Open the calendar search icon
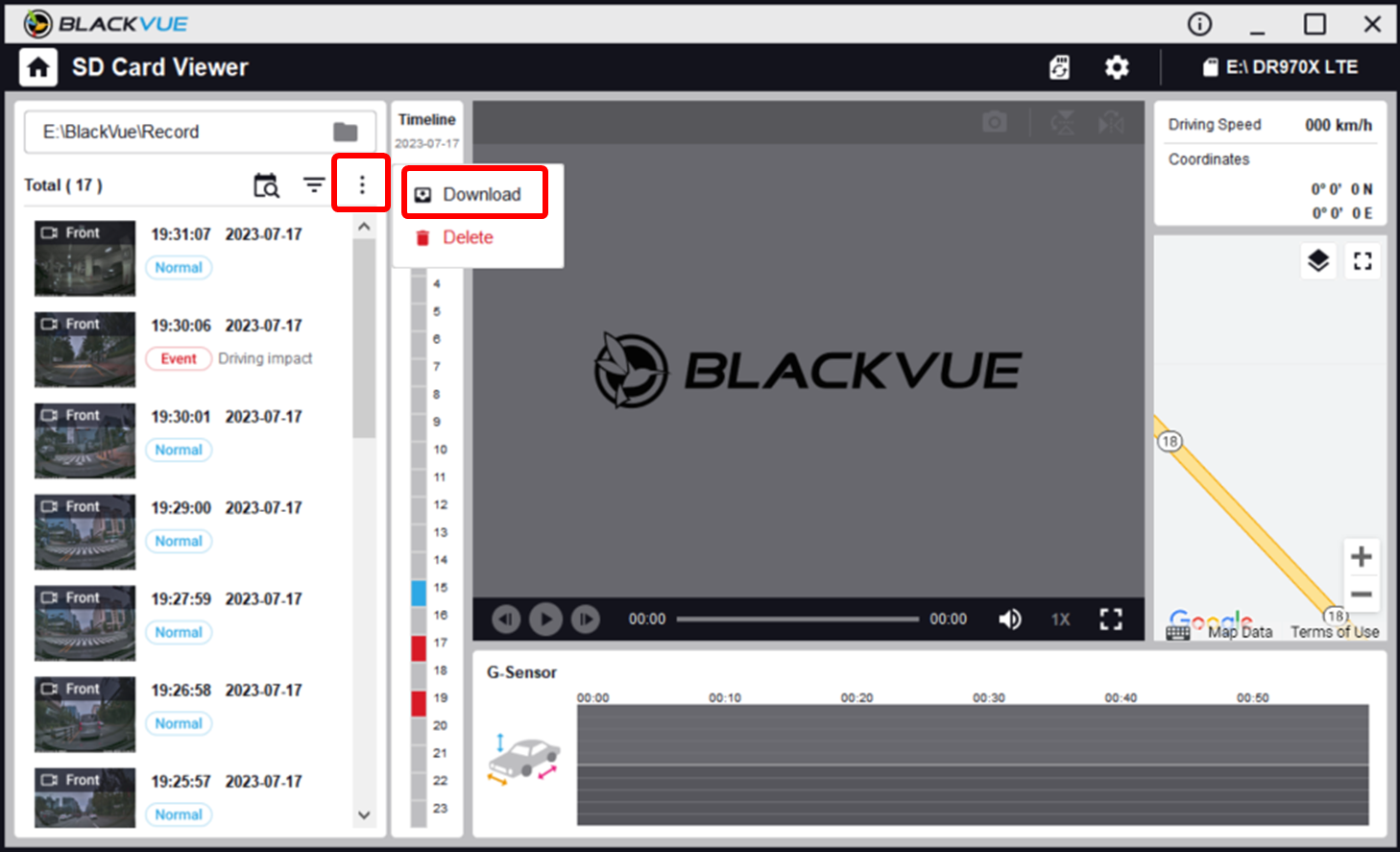The height and width of the screenshot is (852, 1400). 266,185
